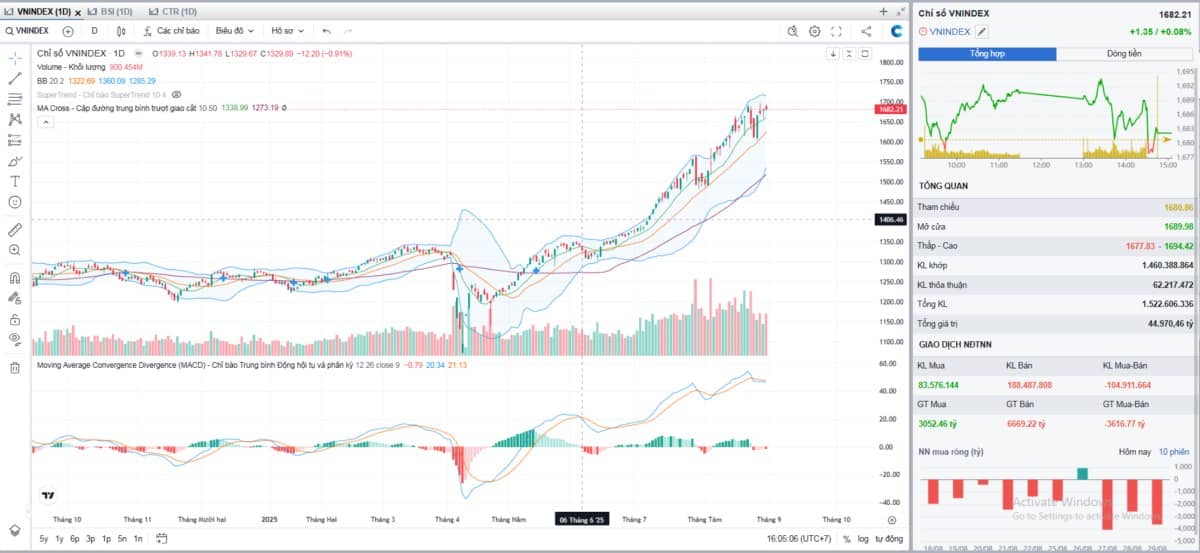Select the pattern drawing tool

(15, 119)
